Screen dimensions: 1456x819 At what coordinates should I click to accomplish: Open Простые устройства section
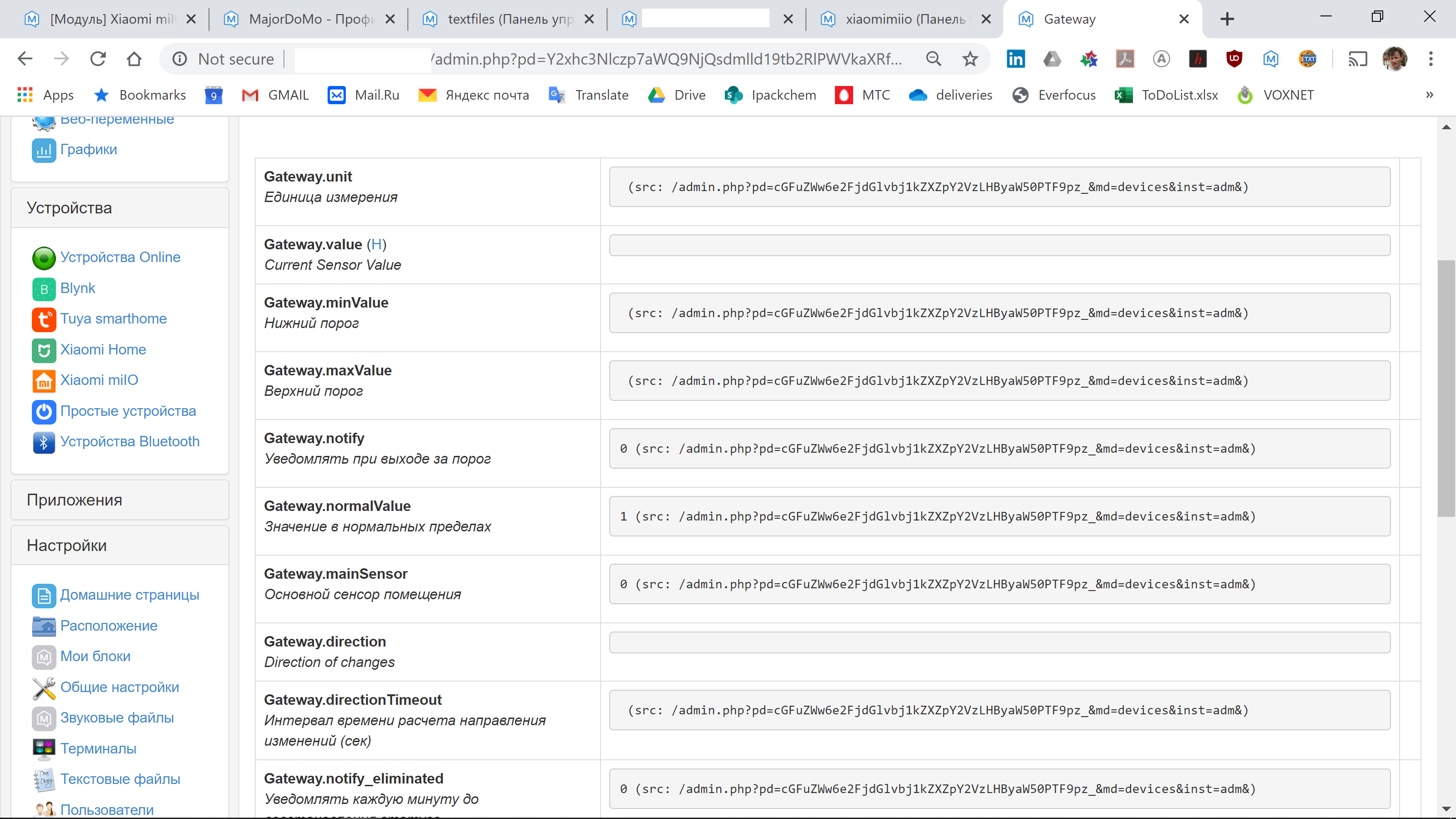click(x=128, y=411)
